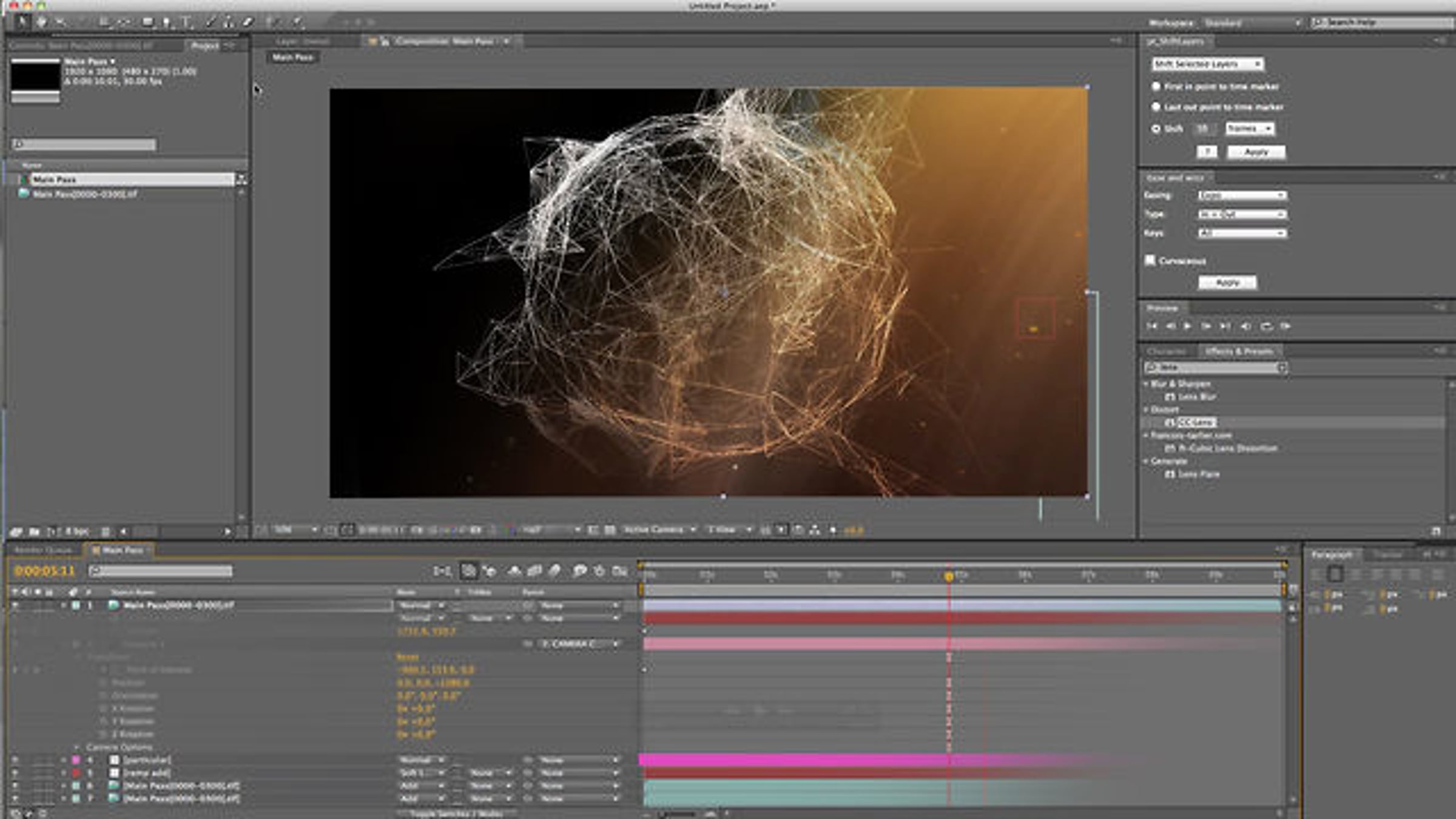
Task: Select the Puppet Pin tool
Action: [297, 22]
